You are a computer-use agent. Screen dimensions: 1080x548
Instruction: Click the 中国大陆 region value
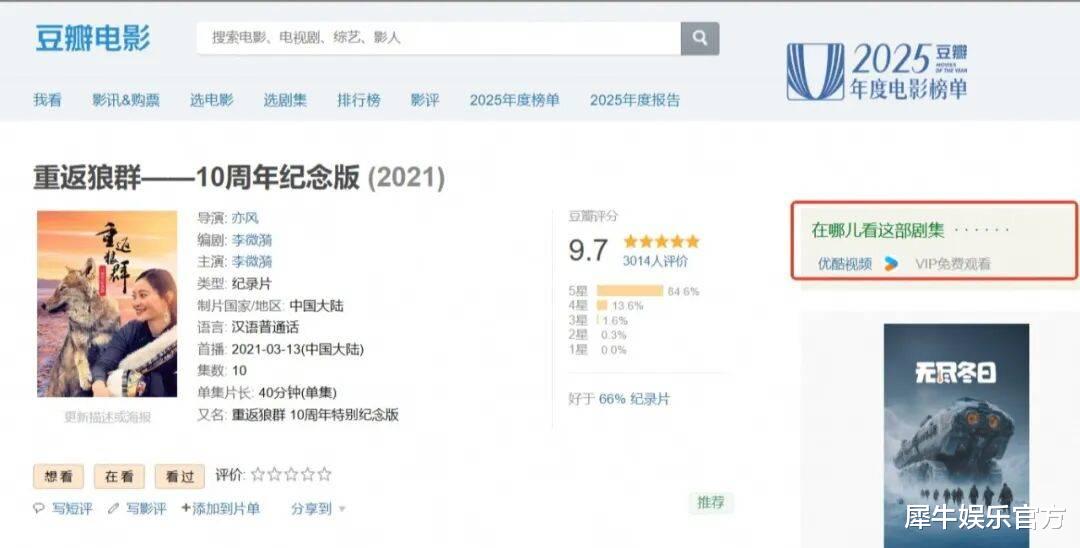316,306
